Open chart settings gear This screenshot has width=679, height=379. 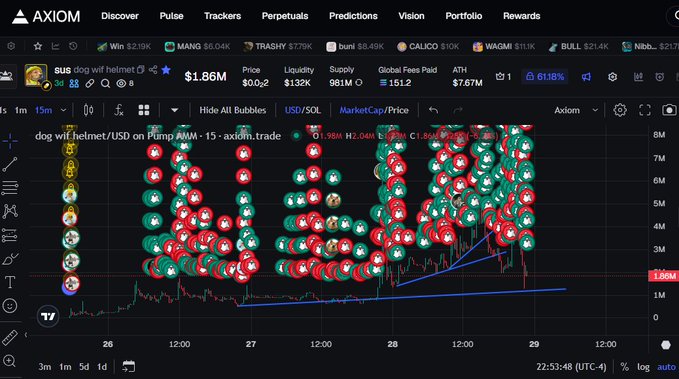620,110
